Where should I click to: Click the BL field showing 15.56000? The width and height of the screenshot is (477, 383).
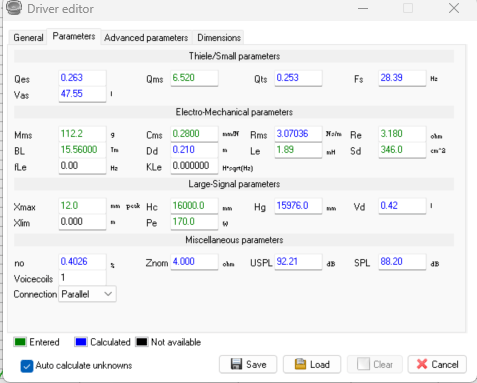82,150
